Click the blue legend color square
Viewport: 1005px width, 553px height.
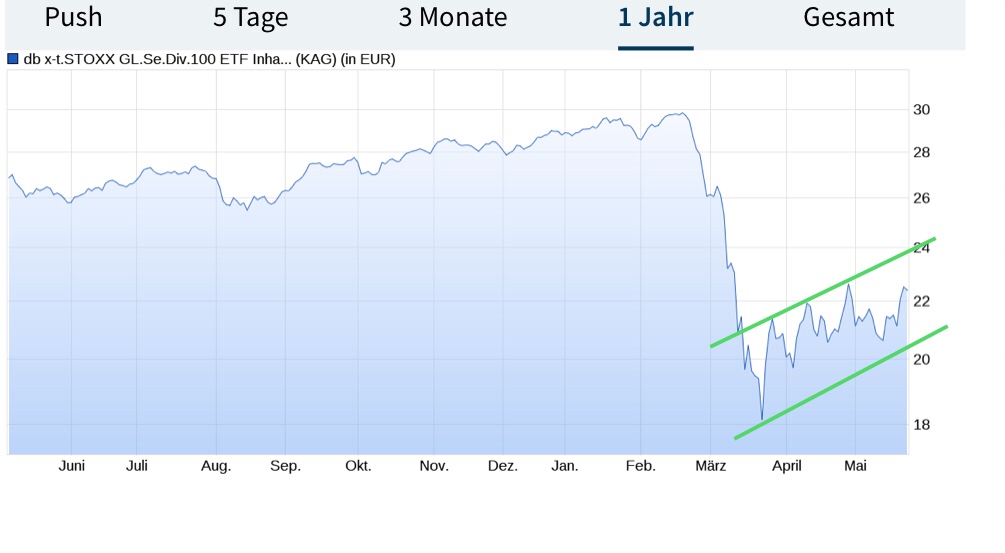(x=12, y=59)
